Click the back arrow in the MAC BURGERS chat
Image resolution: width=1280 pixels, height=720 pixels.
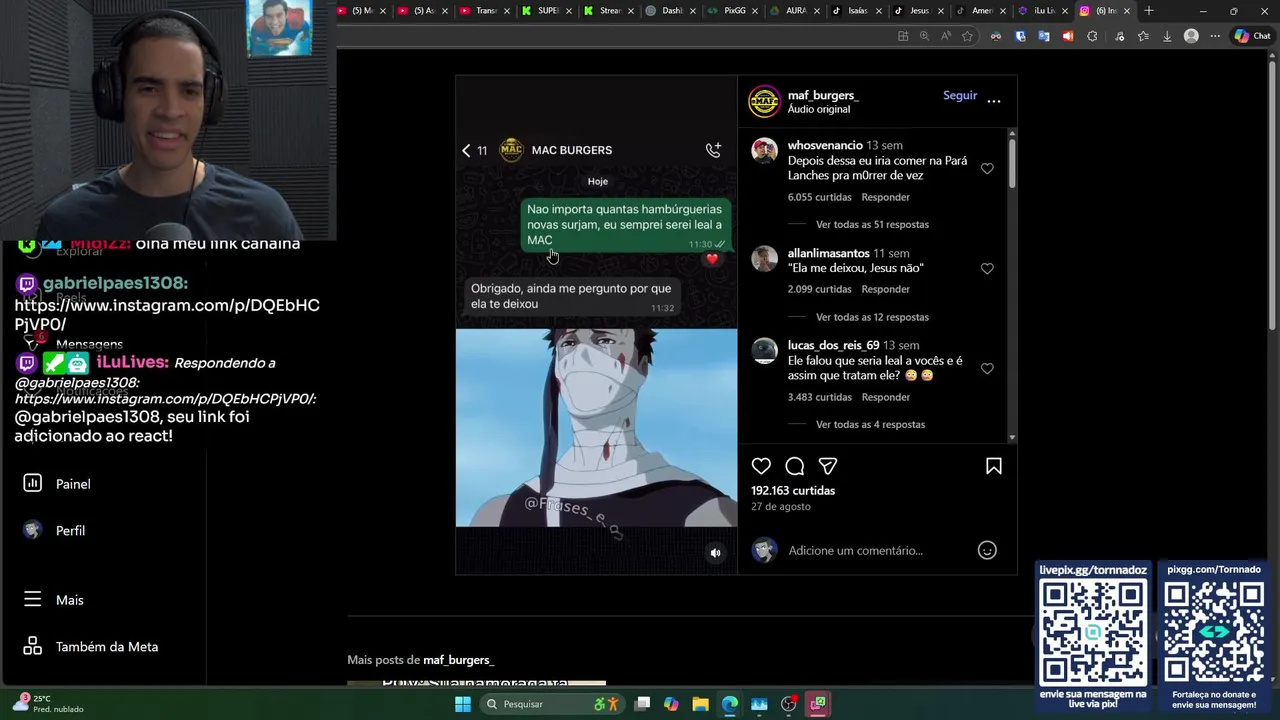(466, 150)
